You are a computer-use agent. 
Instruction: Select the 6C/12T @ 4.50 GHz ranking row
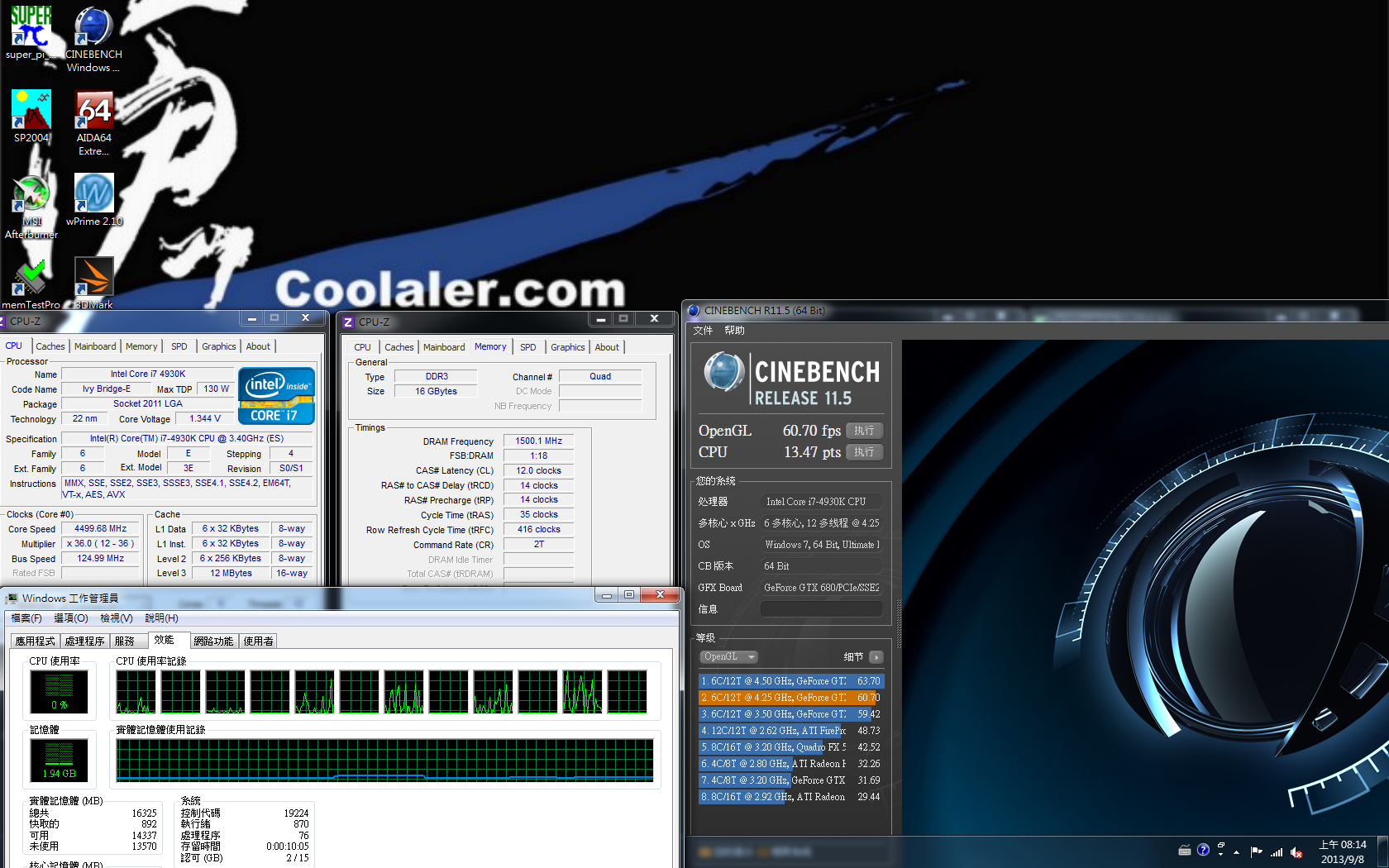click(x=791, y=681)
